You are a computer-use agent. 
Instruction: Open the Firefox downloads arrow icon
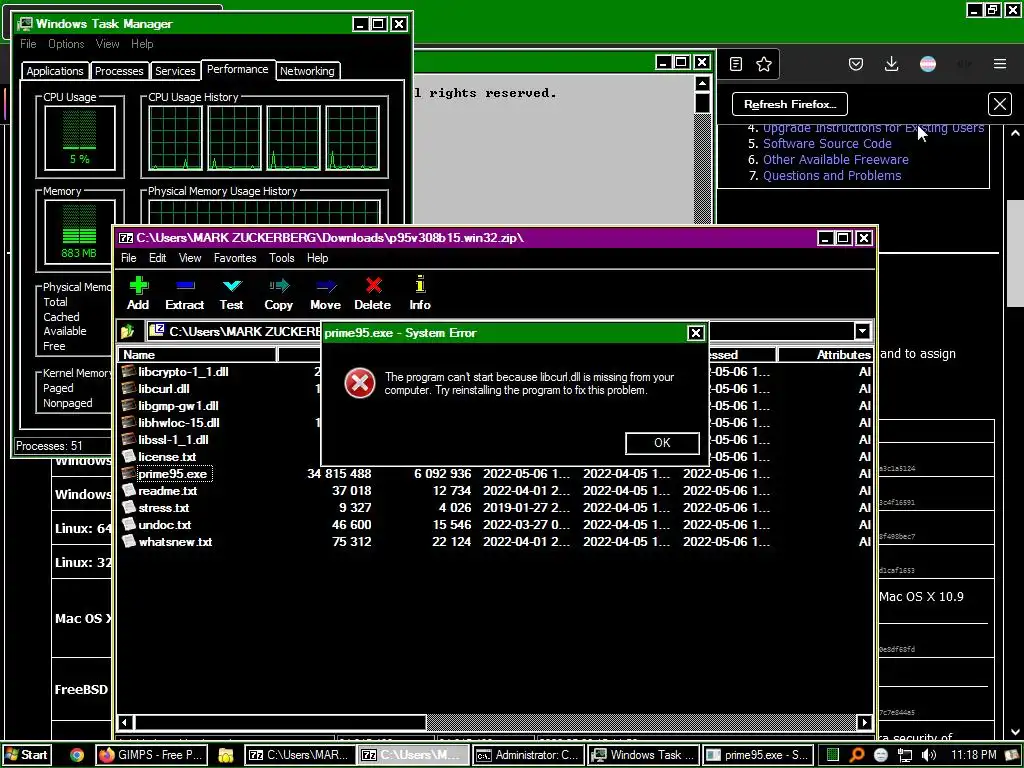[x=891, y=64]
